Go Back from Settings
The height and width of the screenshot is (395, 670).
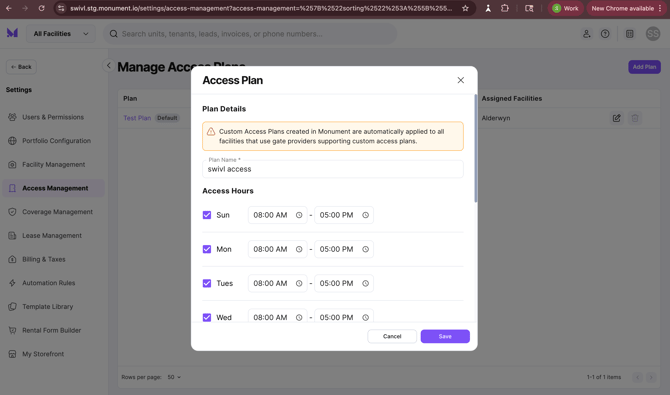tap(21, 67)
